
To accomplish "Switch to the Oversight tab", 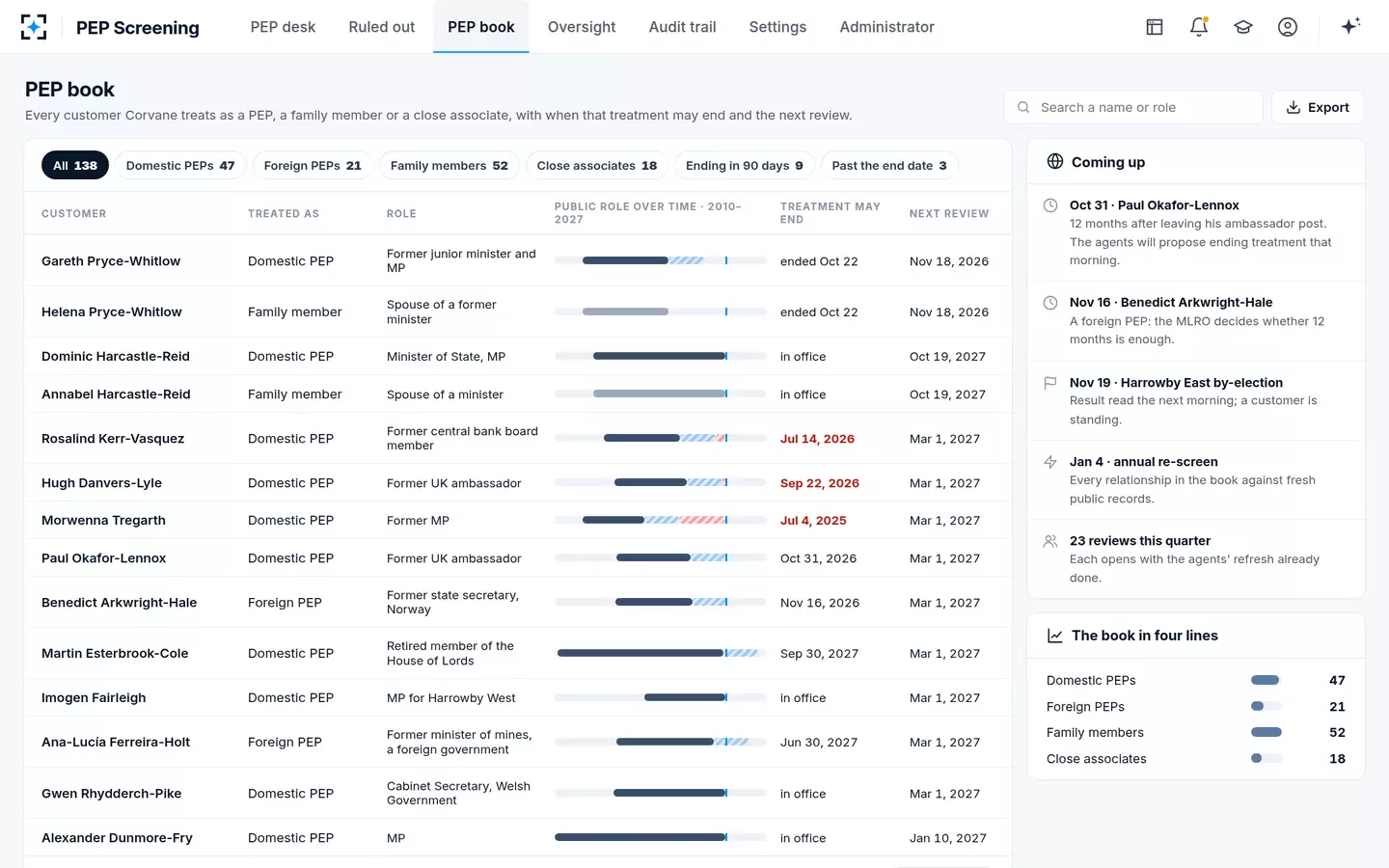I will [x=582, y=27].
